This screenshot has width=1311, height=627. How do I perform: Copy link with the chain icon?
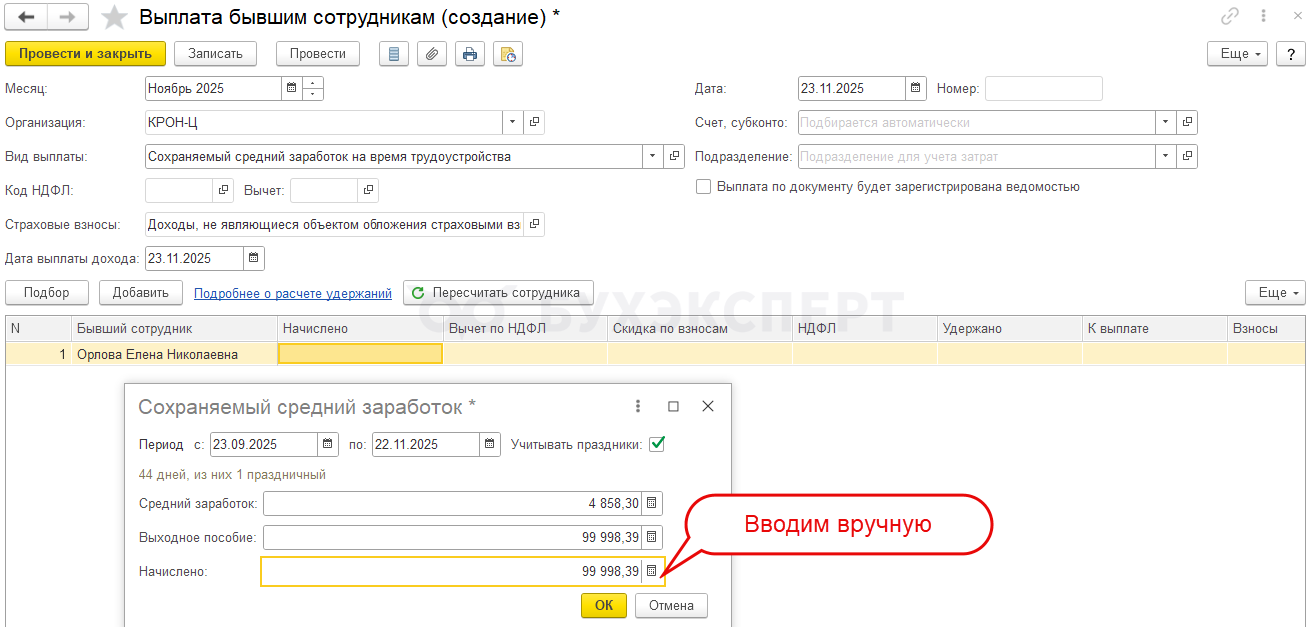1230,17
